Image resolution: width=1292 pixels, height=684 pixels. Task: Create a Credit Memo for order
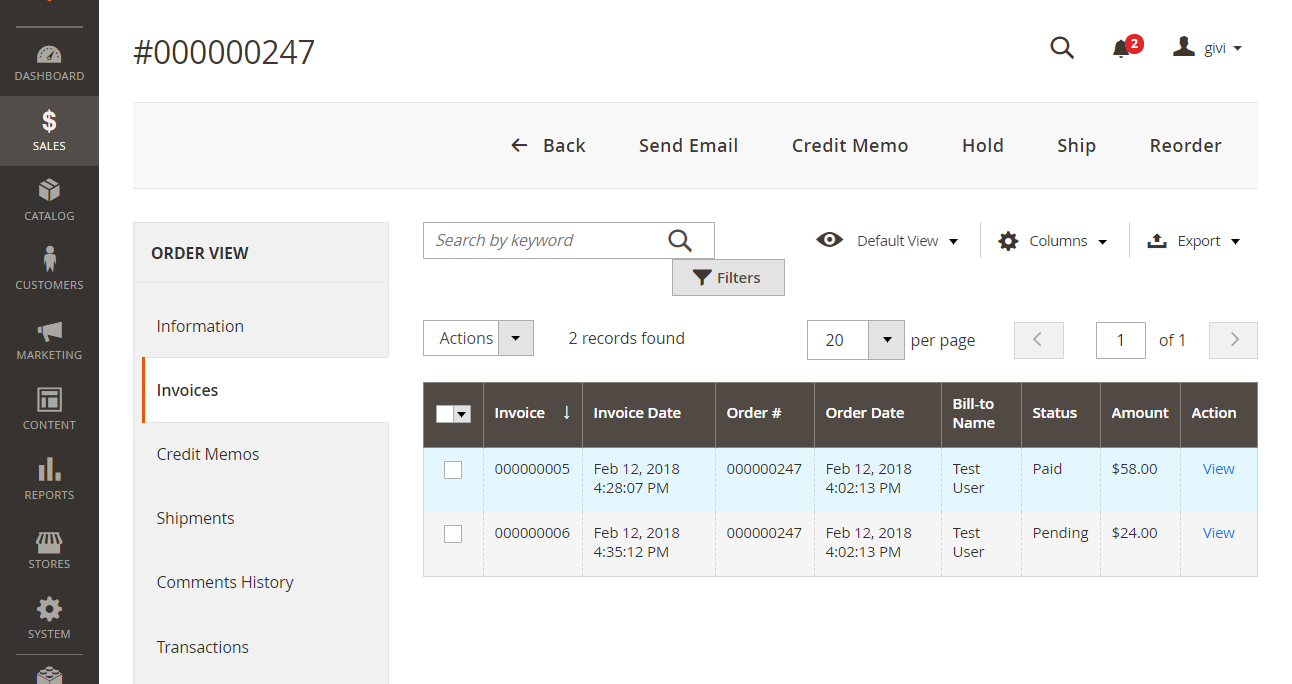pyautogui.click(x=850, y=145)
